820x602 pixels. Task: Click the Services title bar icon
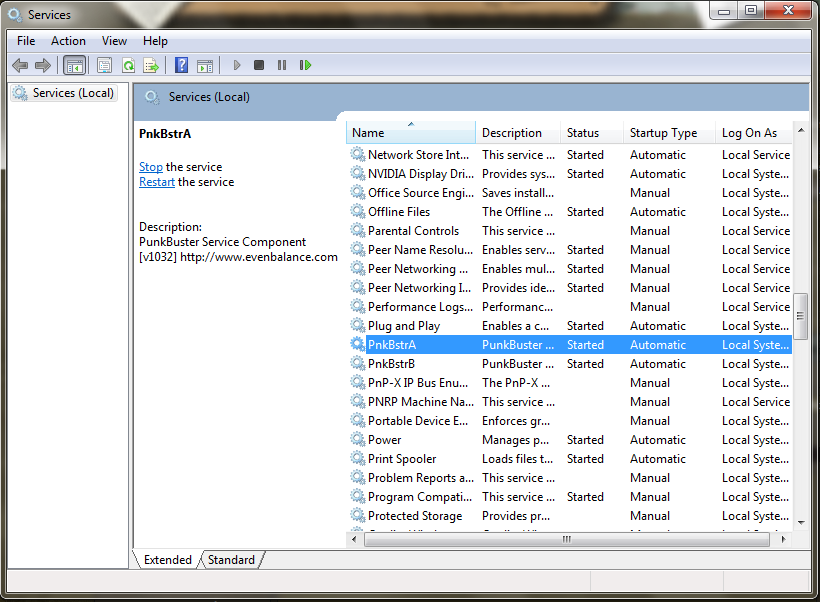point(15,15)
